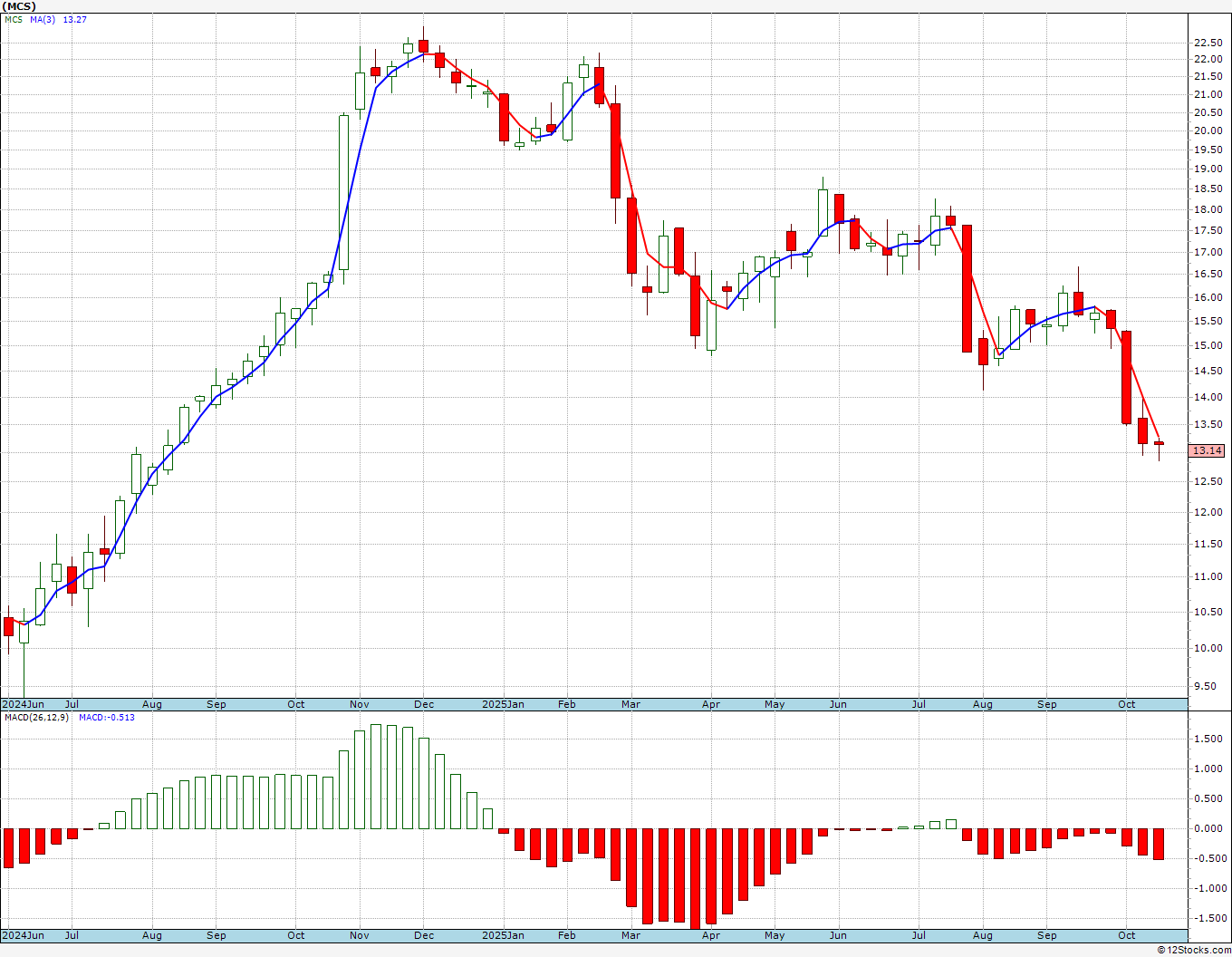Click the 22.50 price axis label
The image size is (1232, 957).
(1207, 43)
